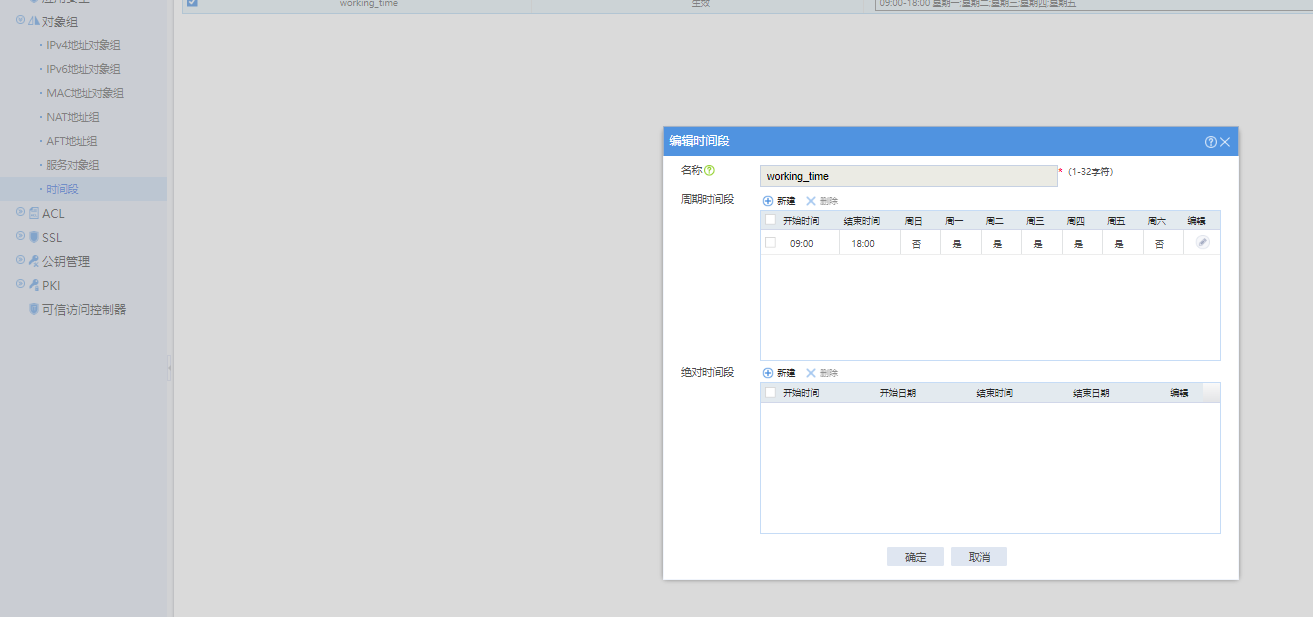This screenshot has width=1313, height=617.
Task: Toggle select-all checkbox in 周期时间段 table header
Action: pos(770,220)
